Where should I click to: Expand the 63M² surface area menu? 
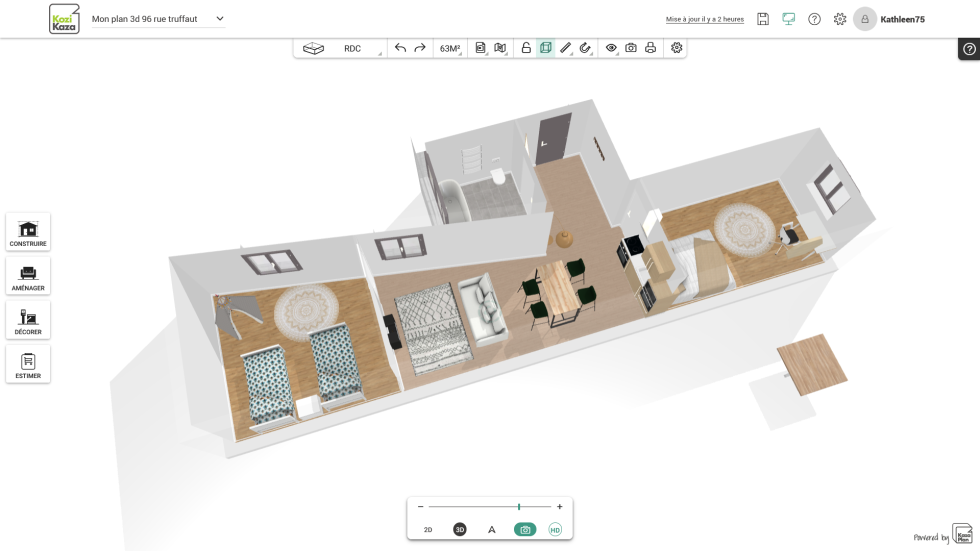tap(450, 48)
